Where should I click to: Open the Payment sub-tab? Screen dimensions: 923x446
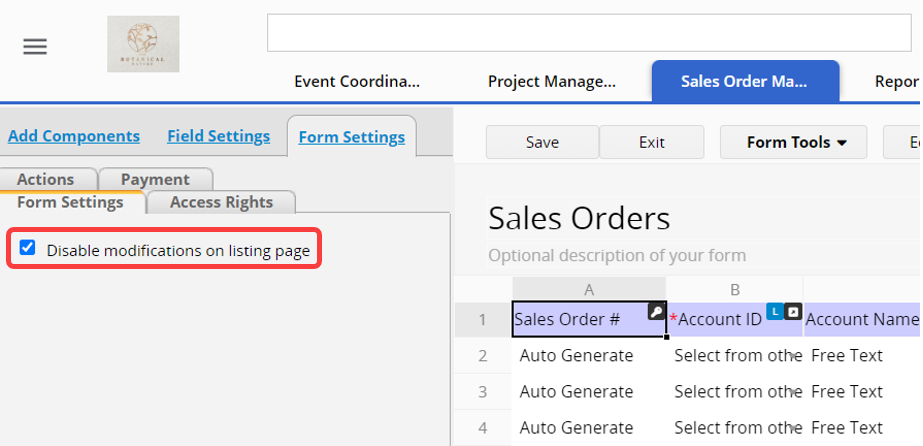[155, 179]
